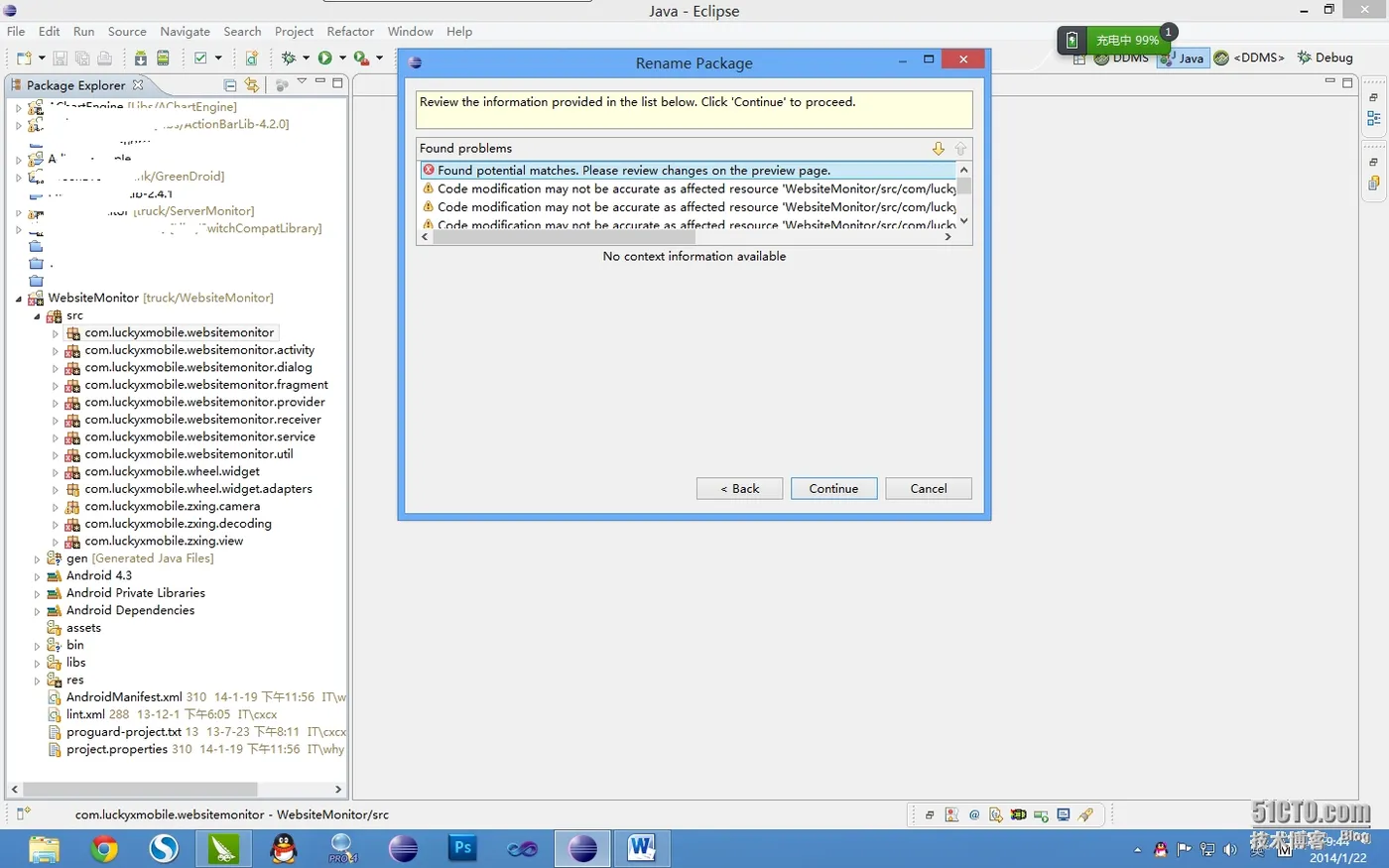Click the Progress view icon in bottom toolbar
This screenshot has width=1389, height=868.
point(1041,815)
